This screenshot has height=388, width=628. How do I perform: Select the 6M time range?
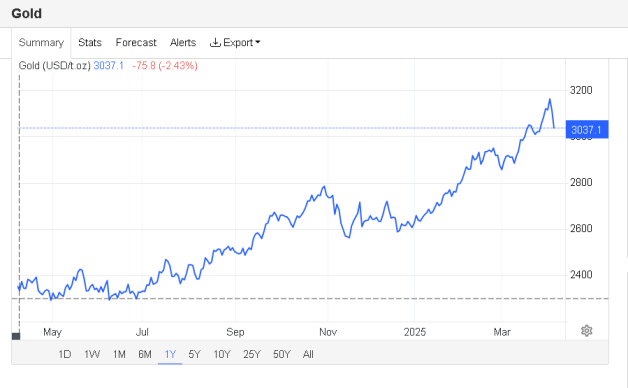pos(145,354)
